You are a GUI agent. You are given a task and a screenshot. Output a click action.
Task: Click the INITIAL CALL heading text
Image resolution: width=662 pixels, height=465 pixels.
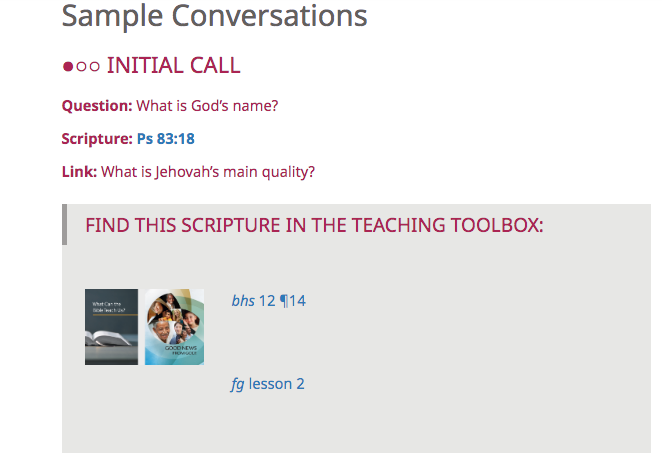click(x=173, y=66)
